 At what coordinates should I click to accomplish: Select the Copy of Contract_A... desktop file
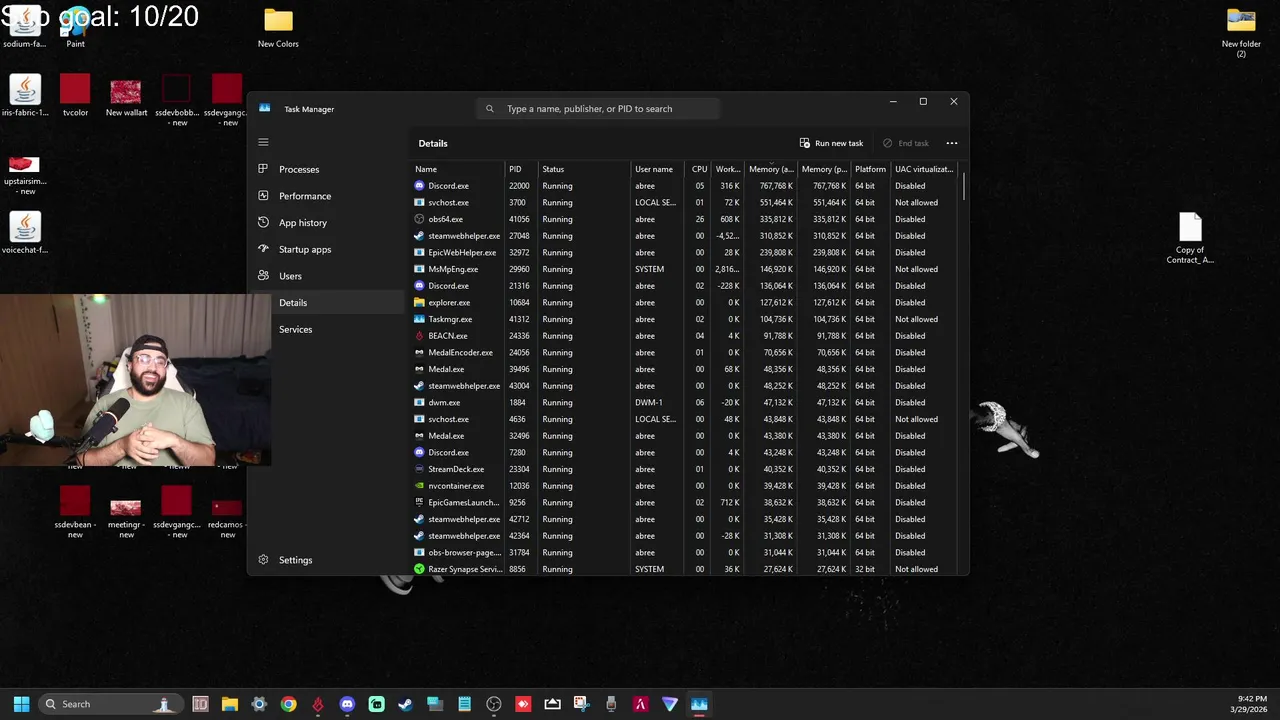[1190, 238]
